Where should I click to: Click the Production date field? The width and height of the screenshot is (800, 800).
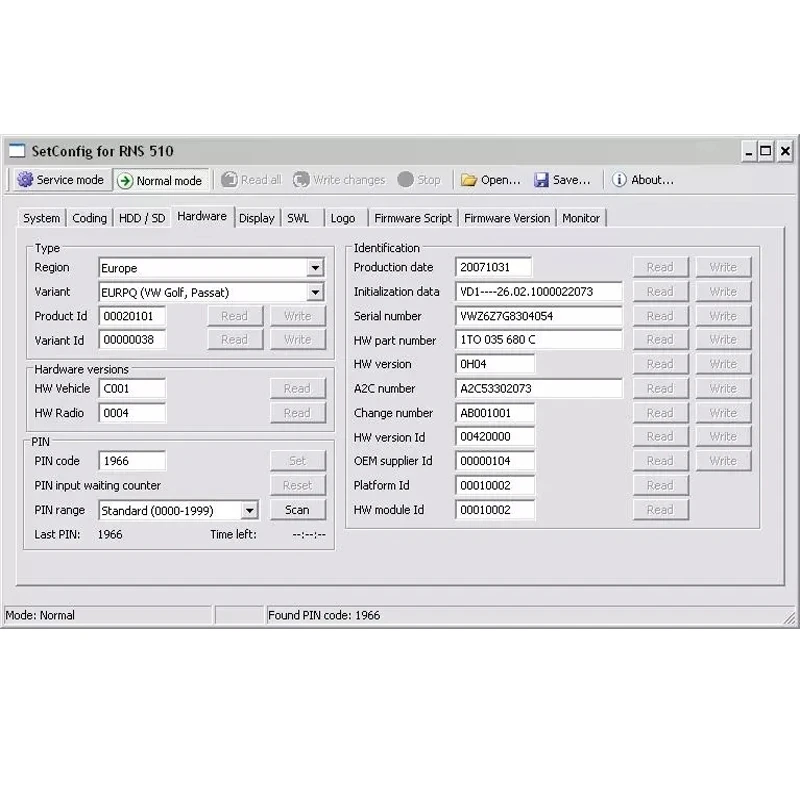pyautogui.click(x=493, y=267)
